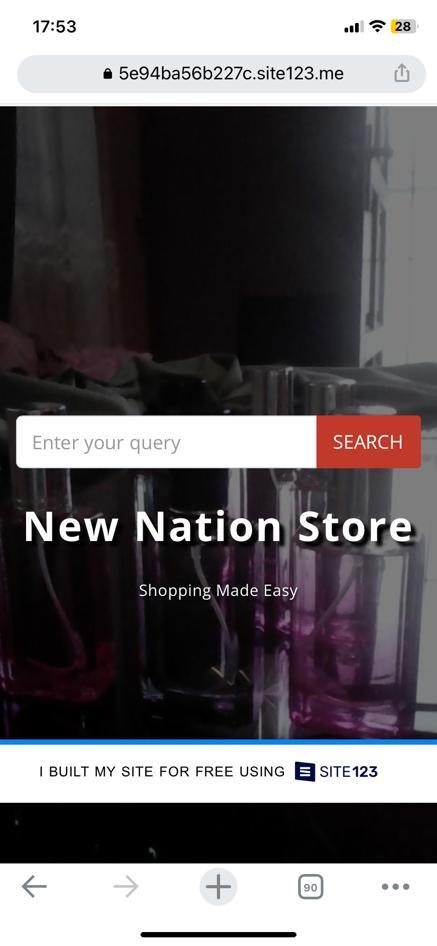Focus the 'Enter your query' search field

(x=166, y=442)
